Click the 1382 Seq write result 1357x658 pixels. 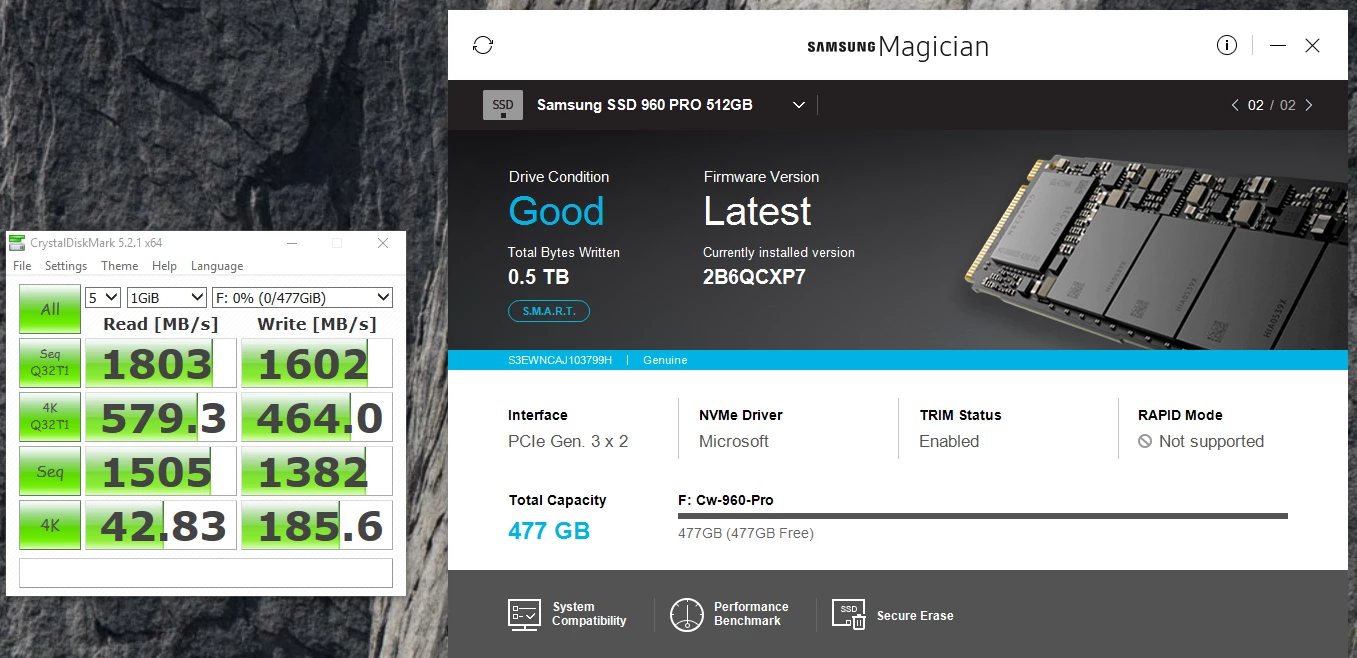(x=317, y=472)
